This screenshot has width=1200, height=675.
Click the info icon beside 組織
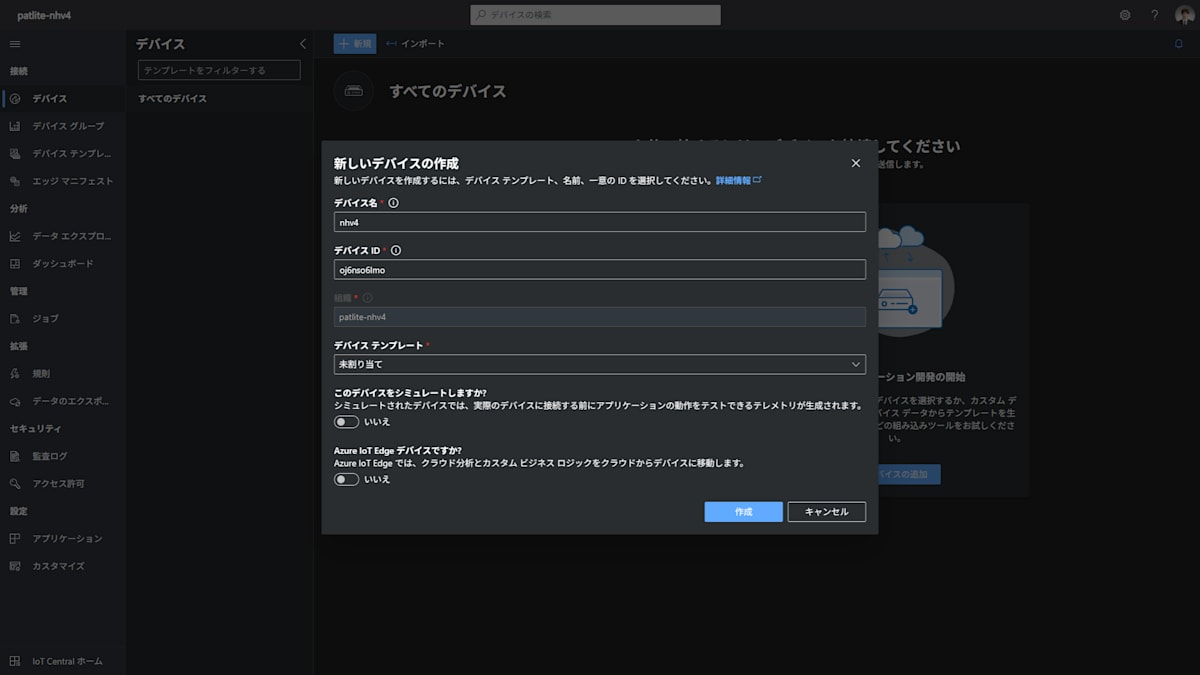(368, 298)
